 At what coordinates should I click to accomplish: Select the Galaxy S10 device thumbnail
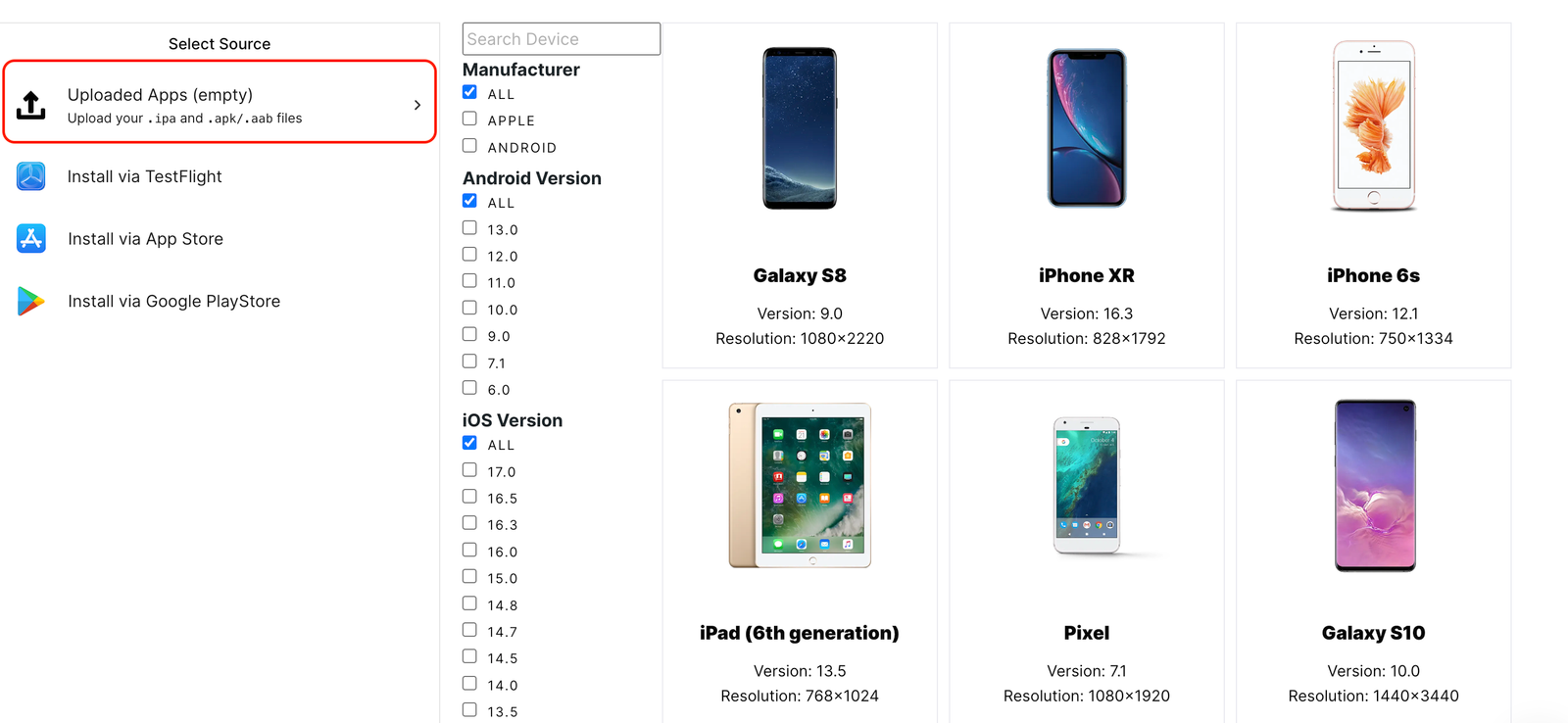(x=1373, y=486)
